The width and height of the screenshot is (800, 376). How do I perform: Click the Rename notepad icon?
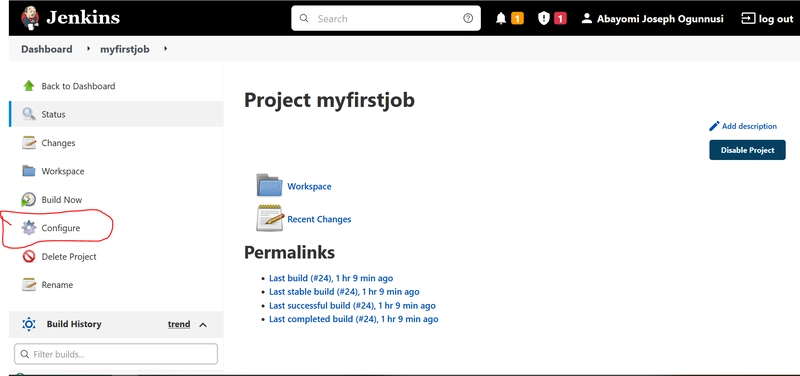pos(29,285)
